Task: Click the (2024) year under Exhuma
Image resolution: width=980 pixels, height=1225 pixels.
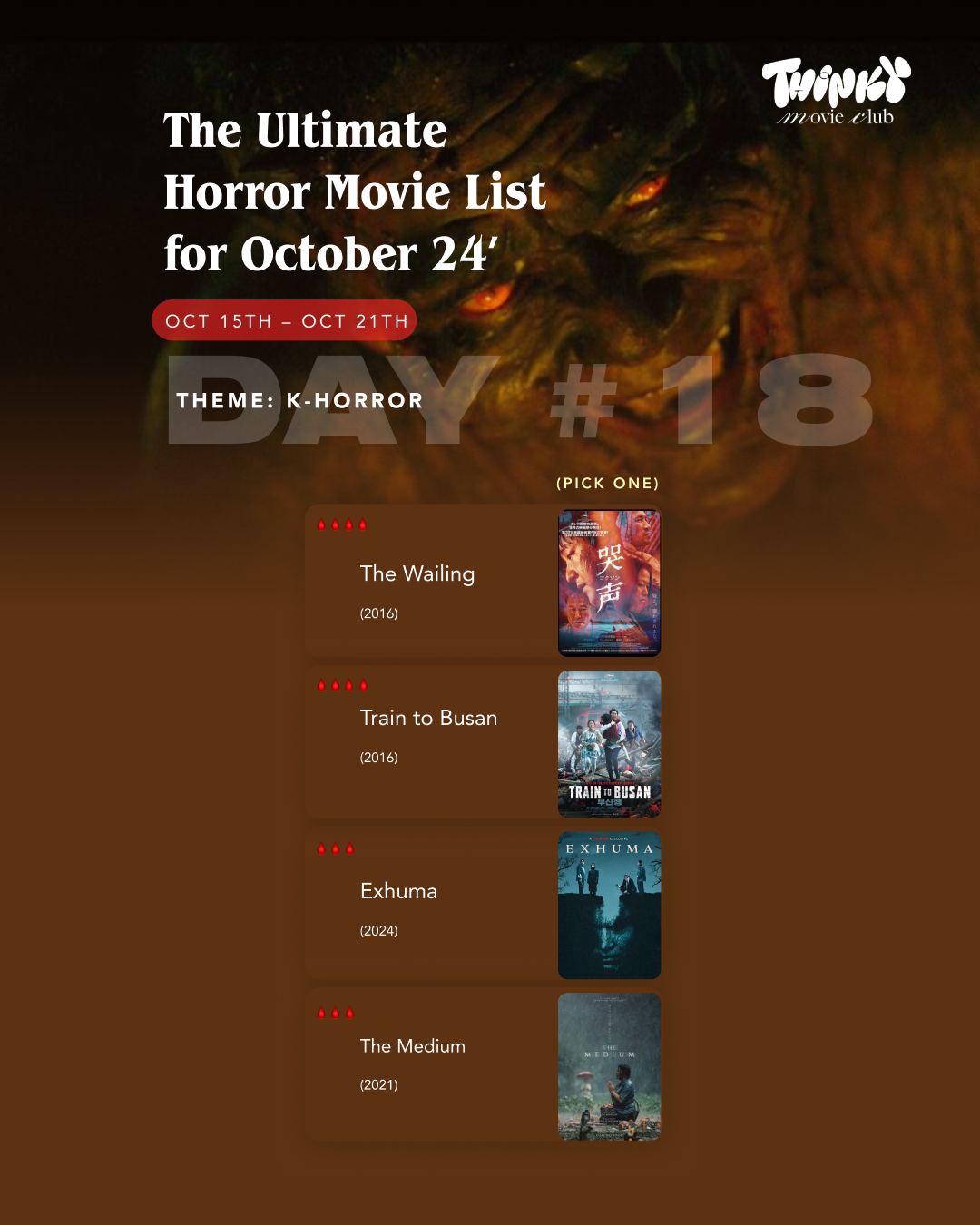Action: tap(378, 931)
